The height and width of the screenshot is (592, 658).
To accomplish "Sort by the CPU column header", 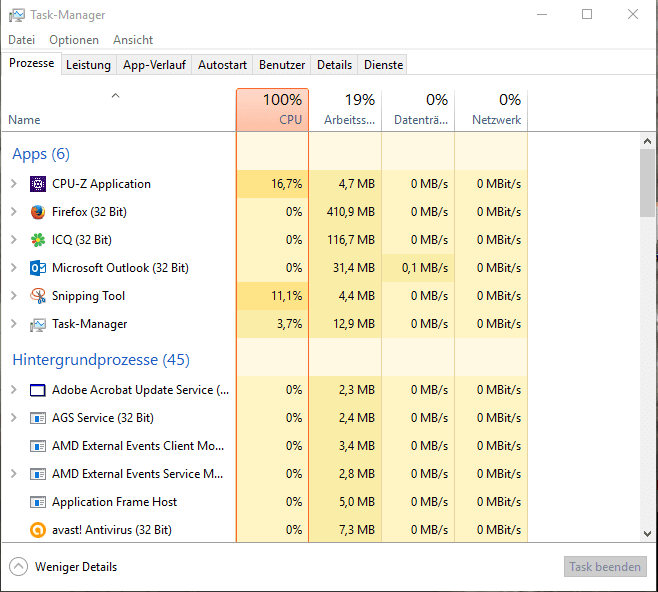I will pyautogui.click(x=272, y=110).
